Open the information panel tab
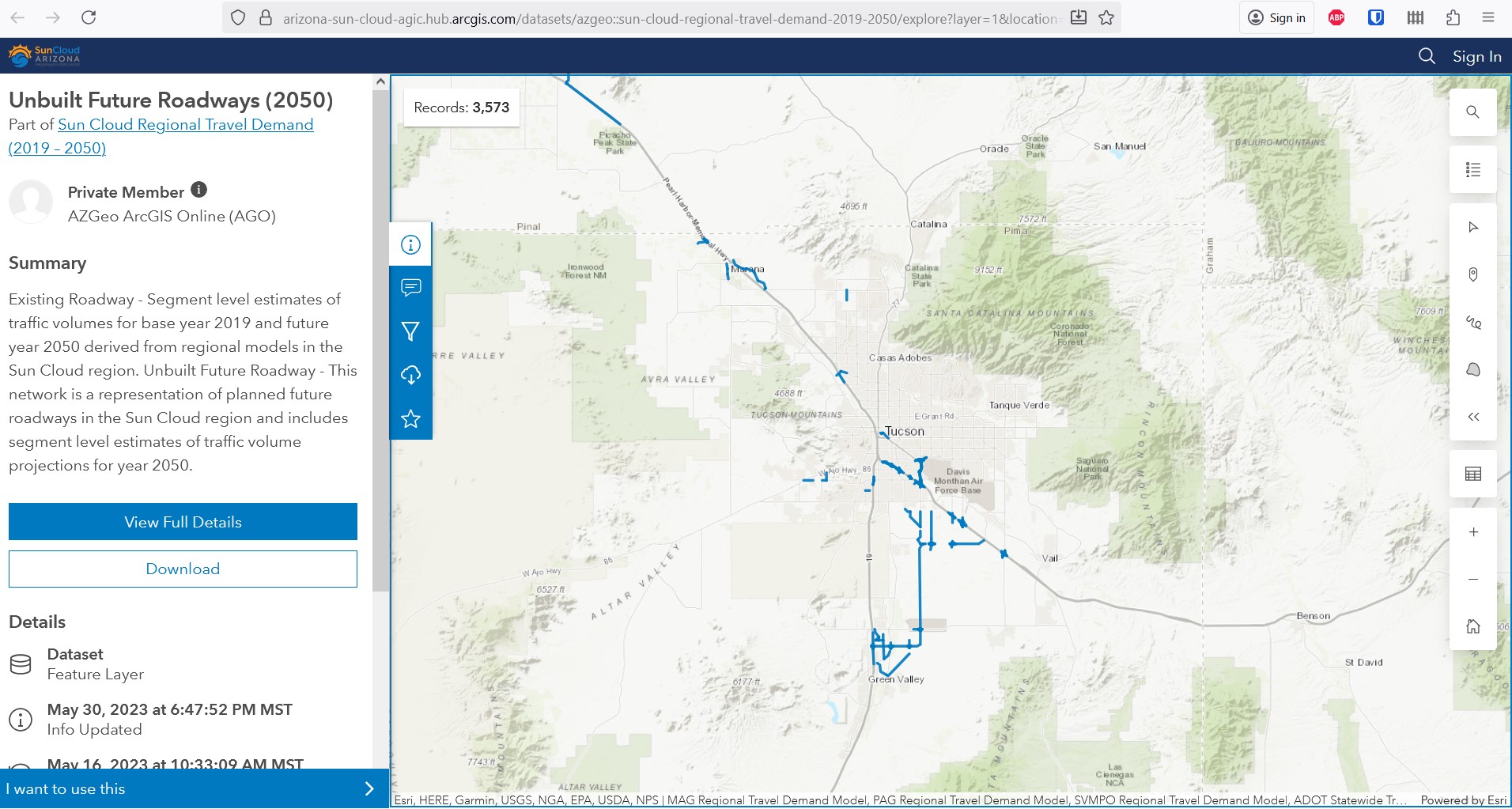 point(410,244)
